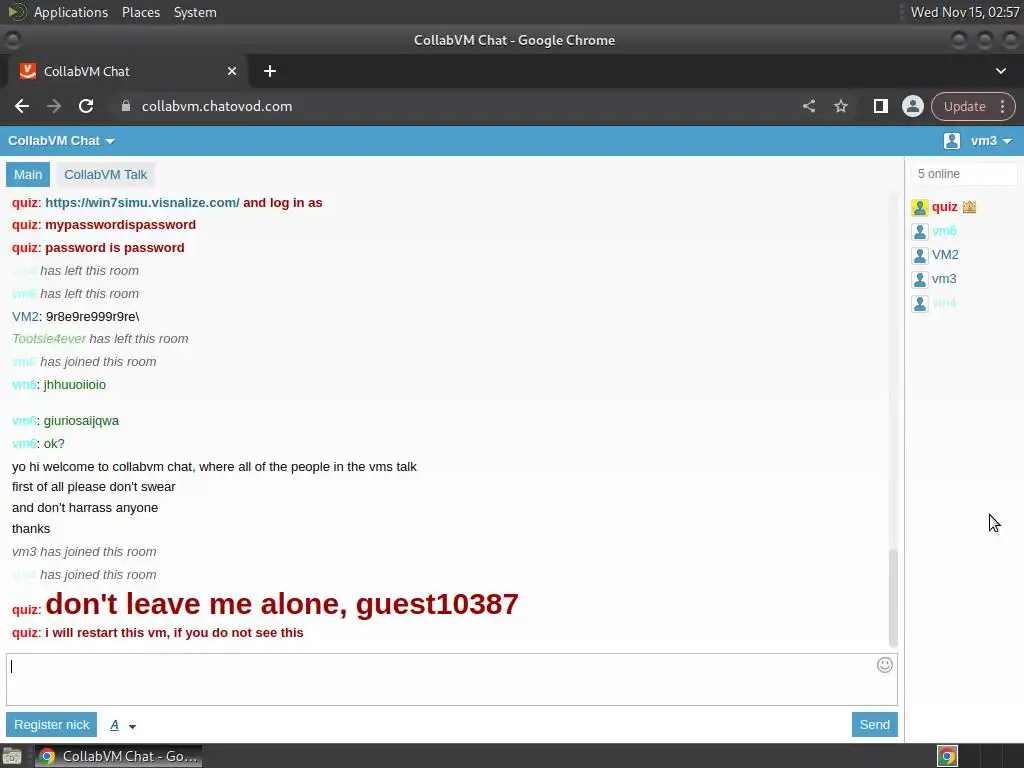The width and height of the screenshot is (1024, 768).
Task: Open the Applications menu
Action: (71, 12)
